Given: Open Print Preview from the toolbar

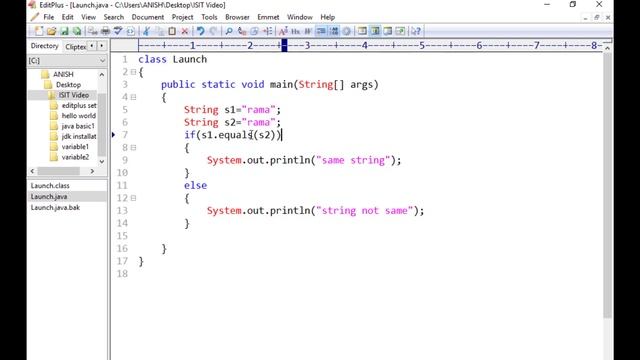Looking at the screenshot, I should tap(93, 31).
